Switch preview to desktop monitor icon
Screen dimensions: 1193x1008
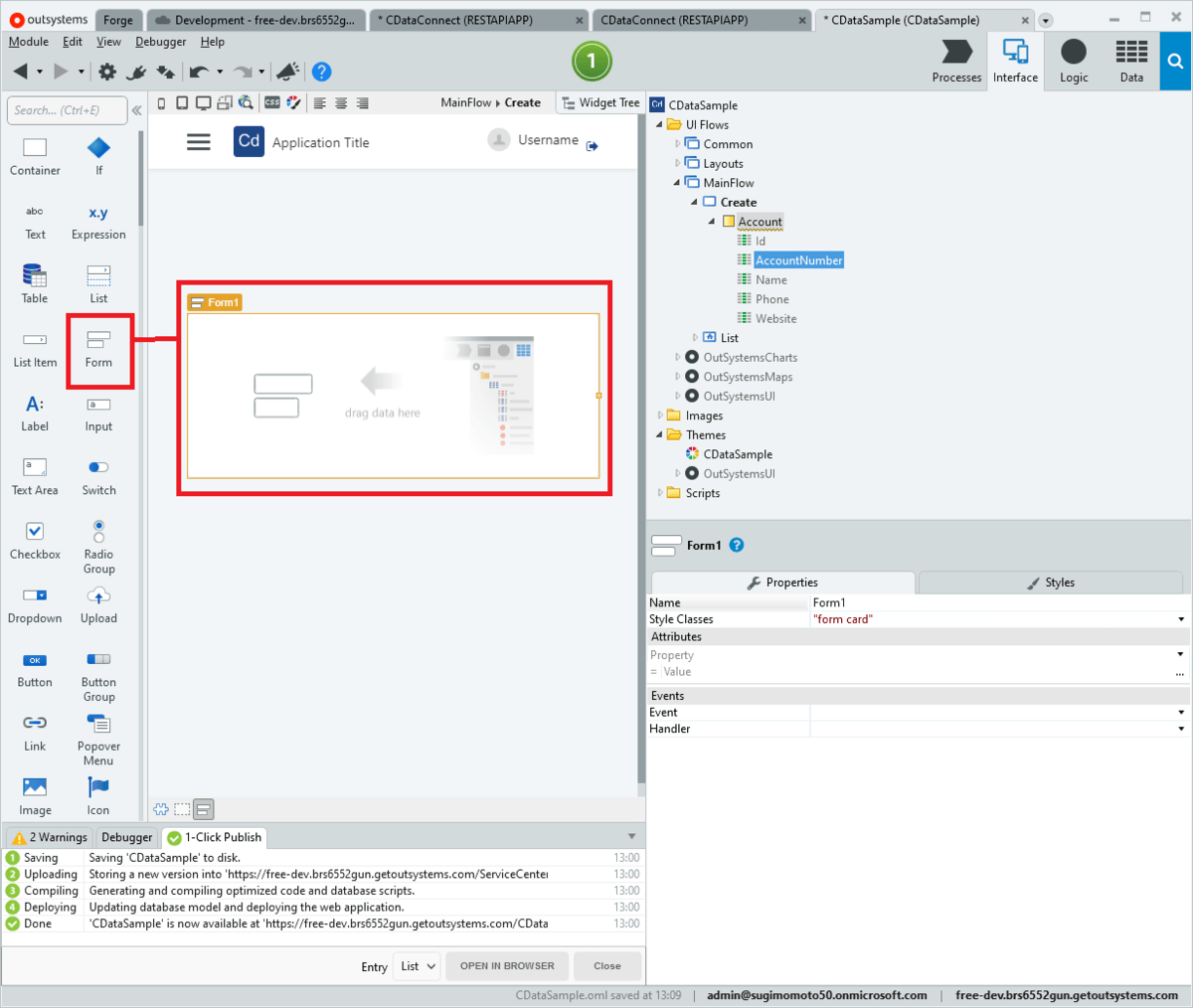(x=203, y=102)
